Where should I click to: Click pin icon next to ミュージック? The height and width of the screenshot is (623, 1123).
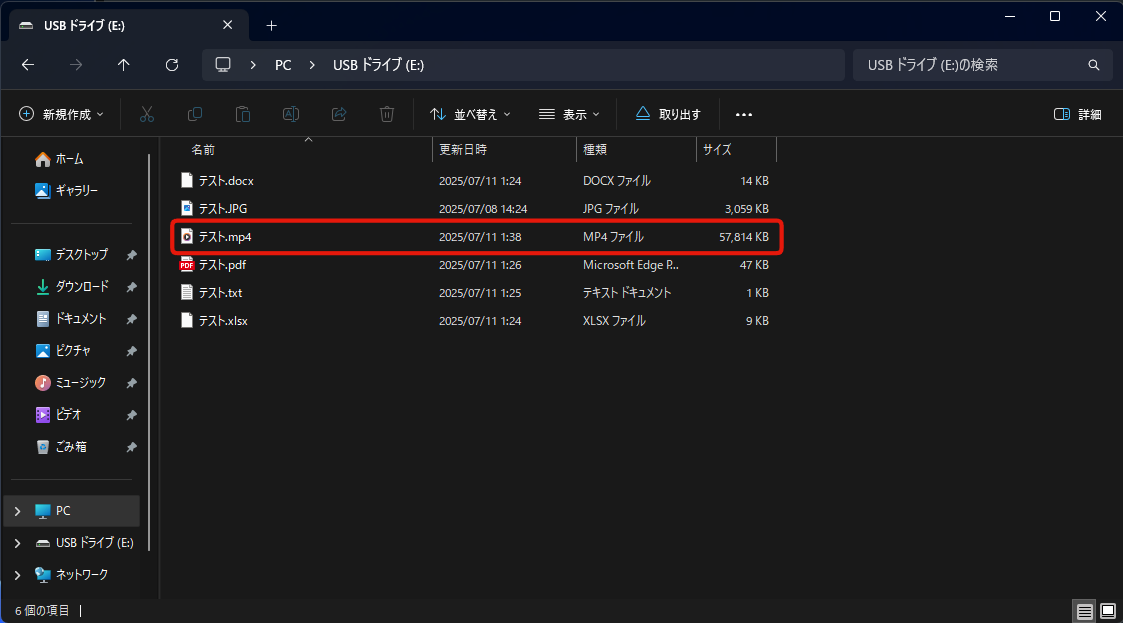coord(132,383)
